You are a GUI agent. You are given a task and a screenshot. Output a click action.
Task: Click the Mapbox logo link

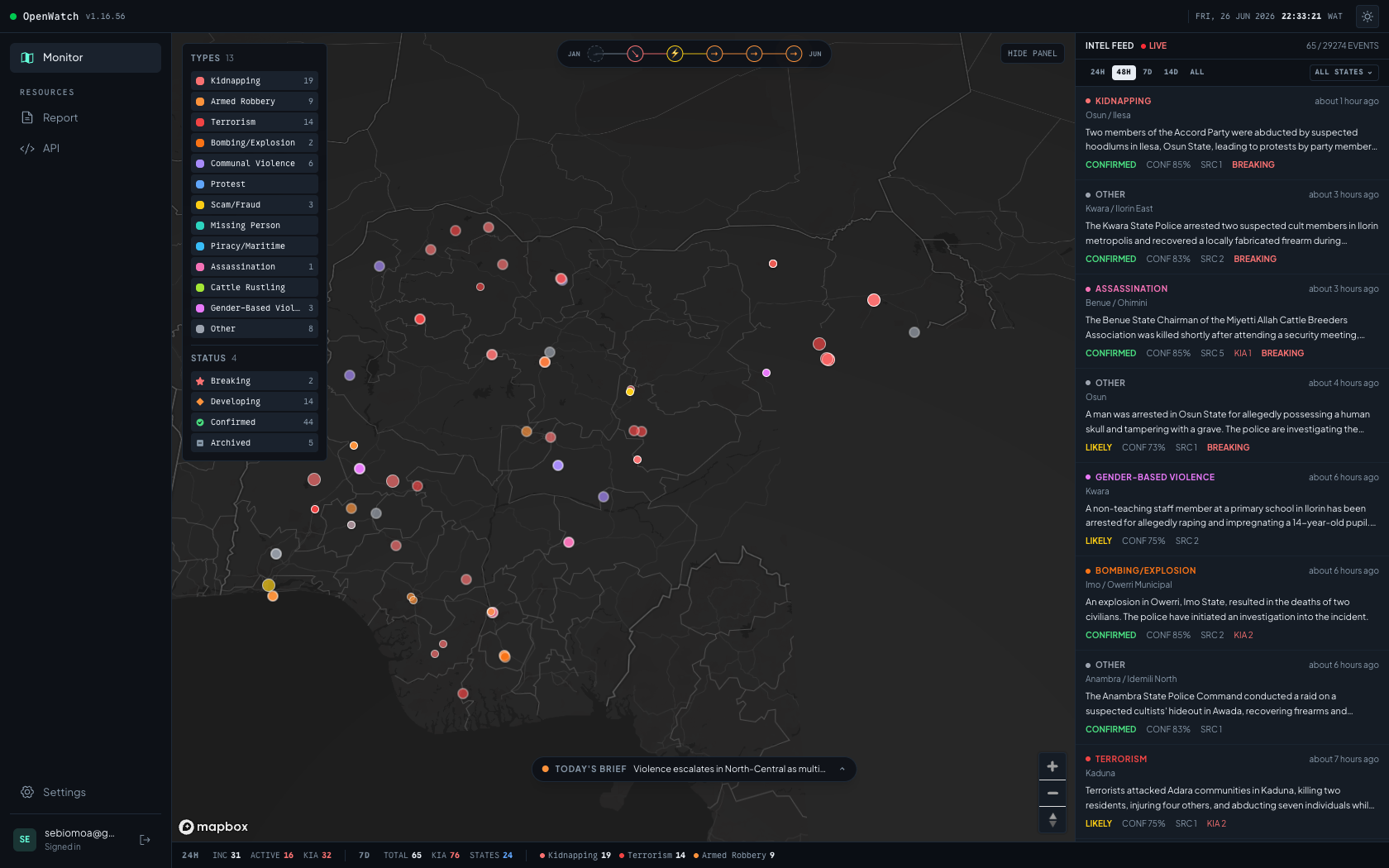tap(214, 827)
